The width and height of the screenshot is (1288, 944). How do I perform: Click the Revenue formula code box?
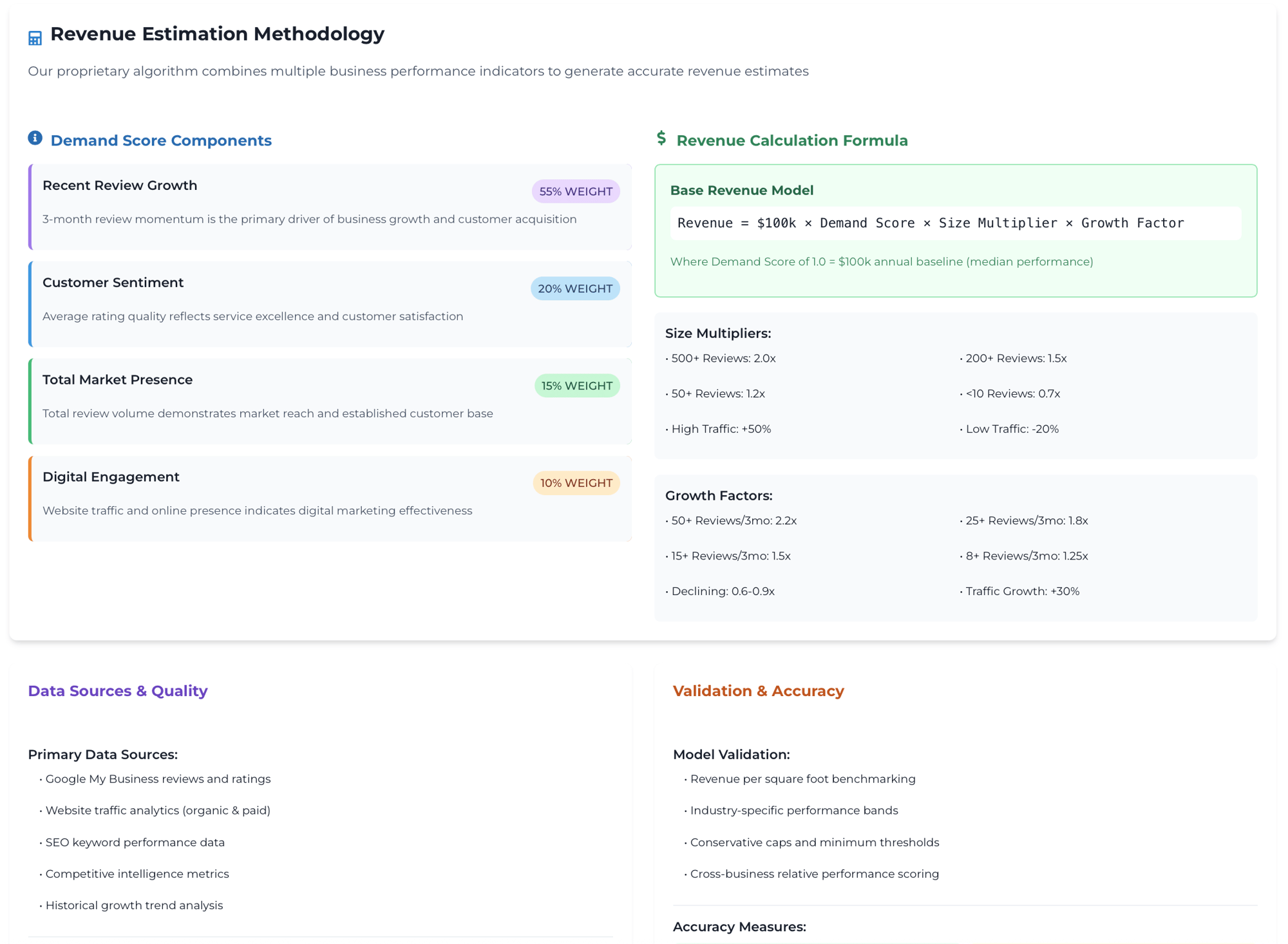[955, 223]
